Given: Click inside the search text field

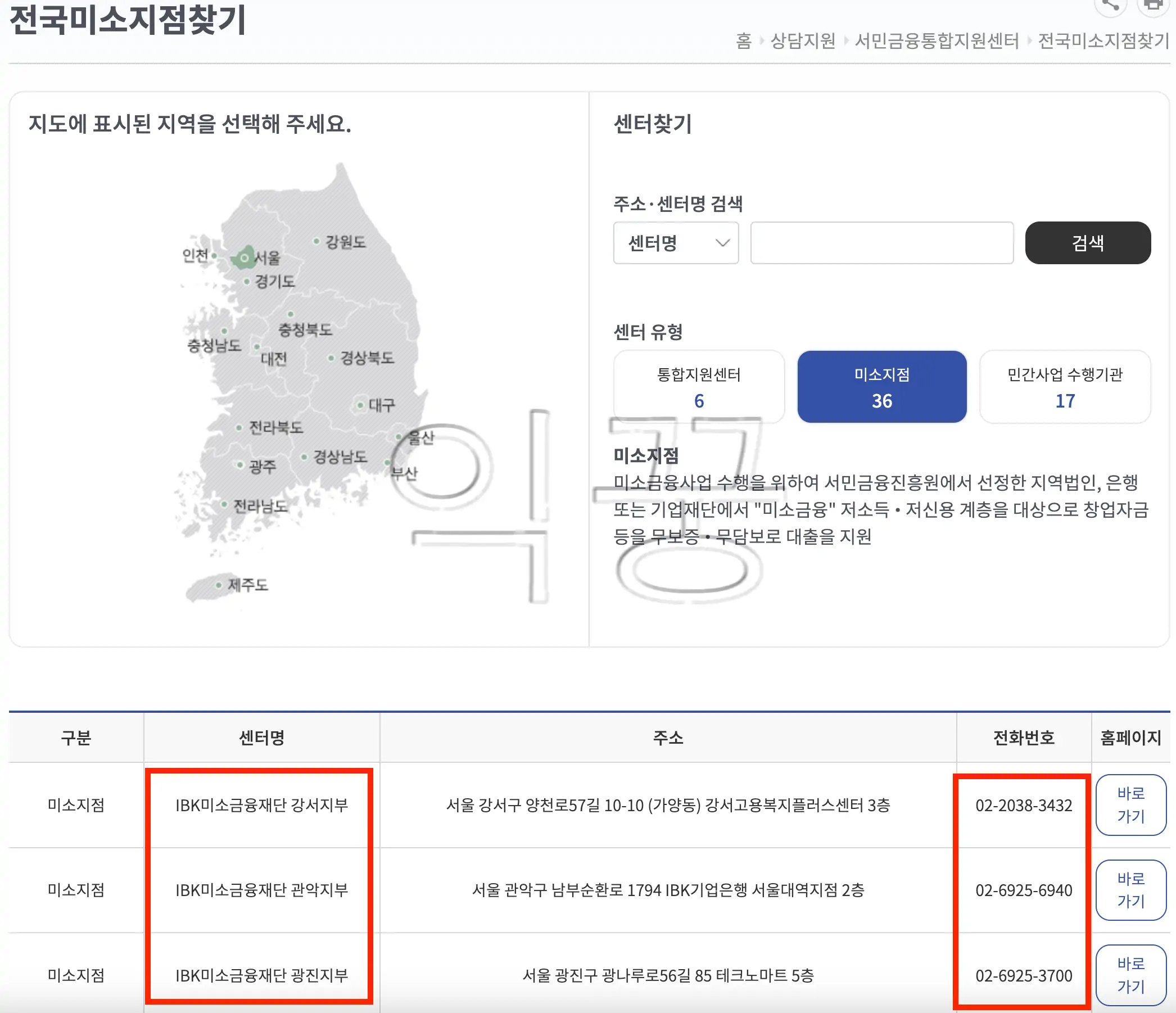Looking at the screenshot, I should point(881,243).
